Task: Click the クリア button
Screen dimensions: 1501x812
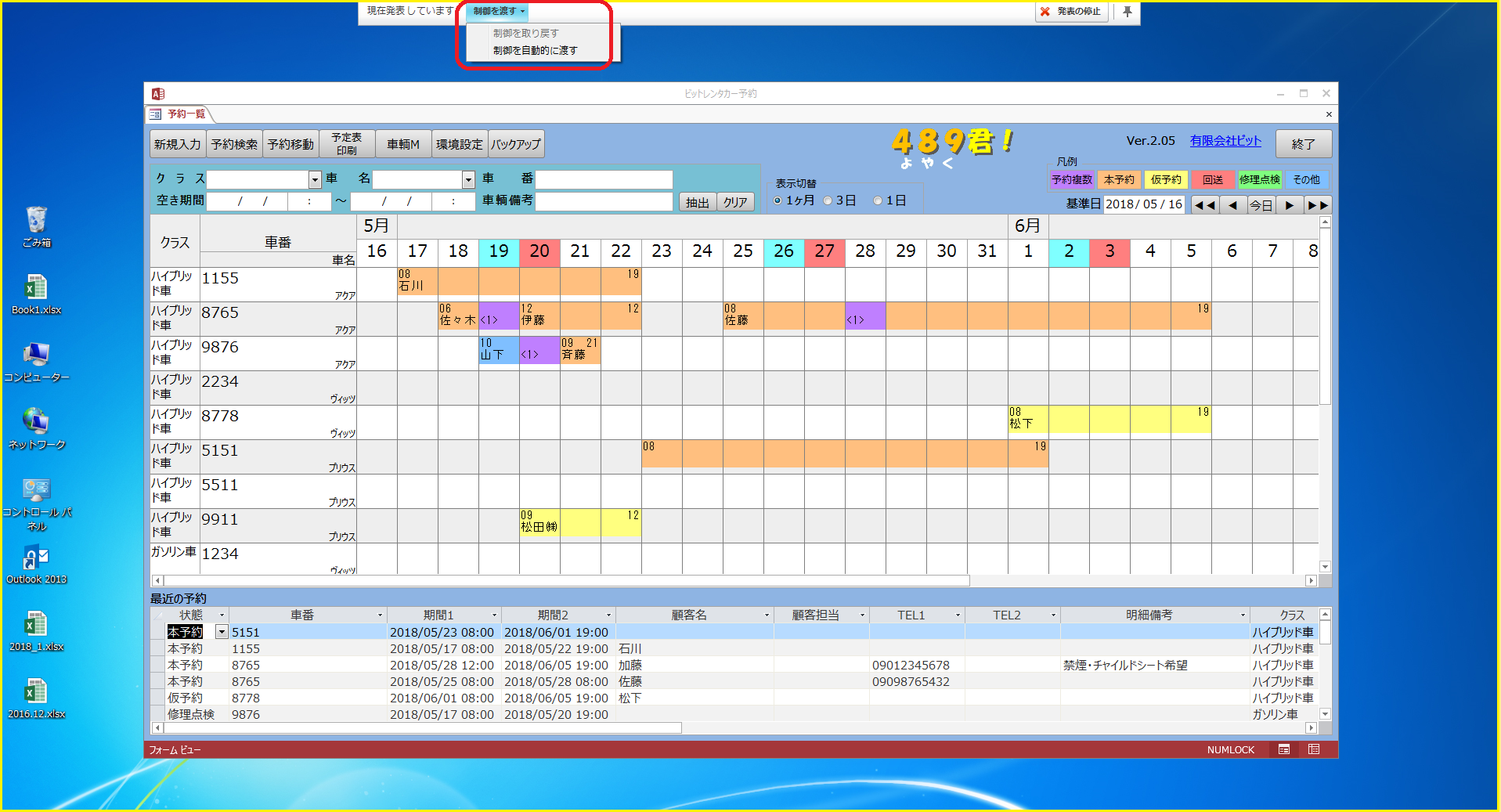Action: tap(735, 202)
